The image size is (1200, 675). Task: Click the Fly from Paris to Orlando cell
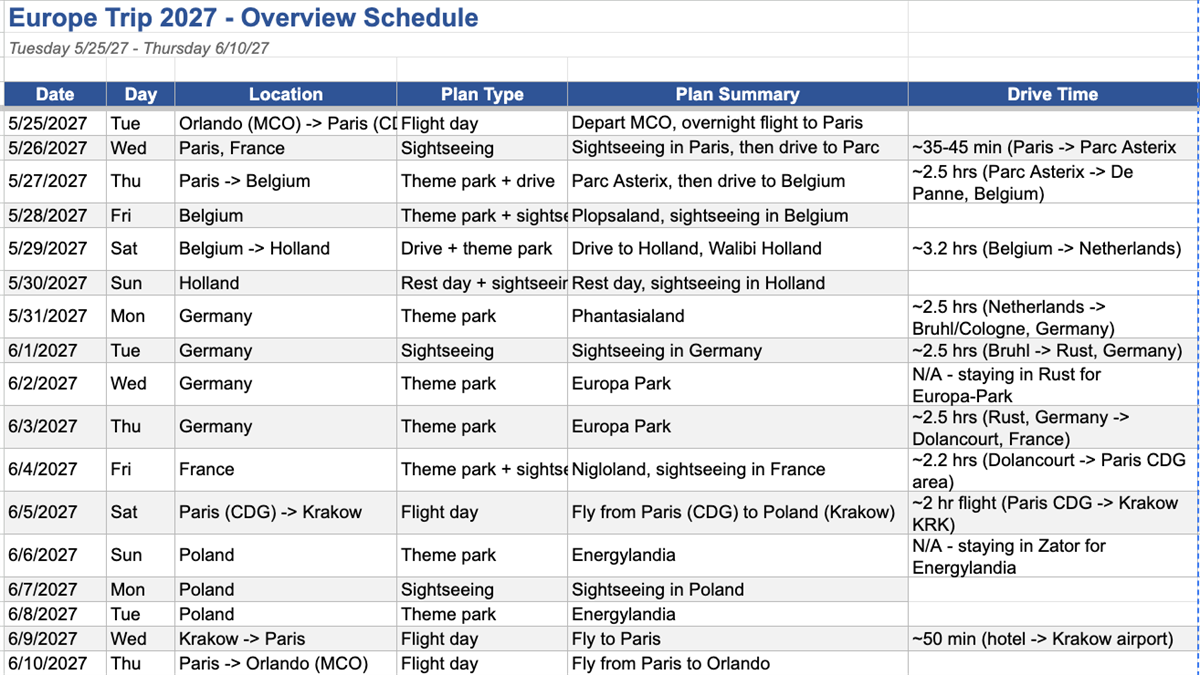point(738,663)
